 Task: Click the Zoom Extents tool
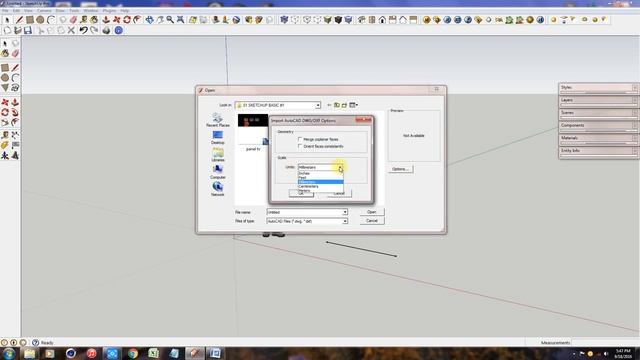[180, 20]
